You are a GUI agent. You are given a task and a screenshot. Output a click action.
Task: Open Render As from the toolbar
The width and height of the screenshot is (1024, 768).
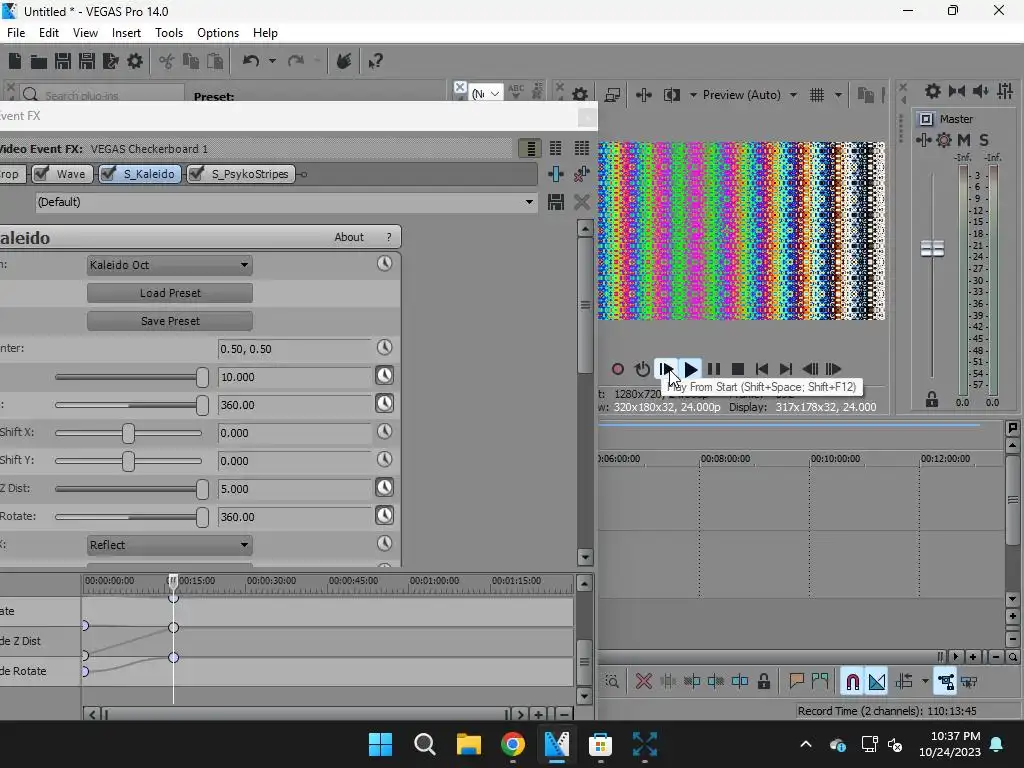tap(111, 61)
